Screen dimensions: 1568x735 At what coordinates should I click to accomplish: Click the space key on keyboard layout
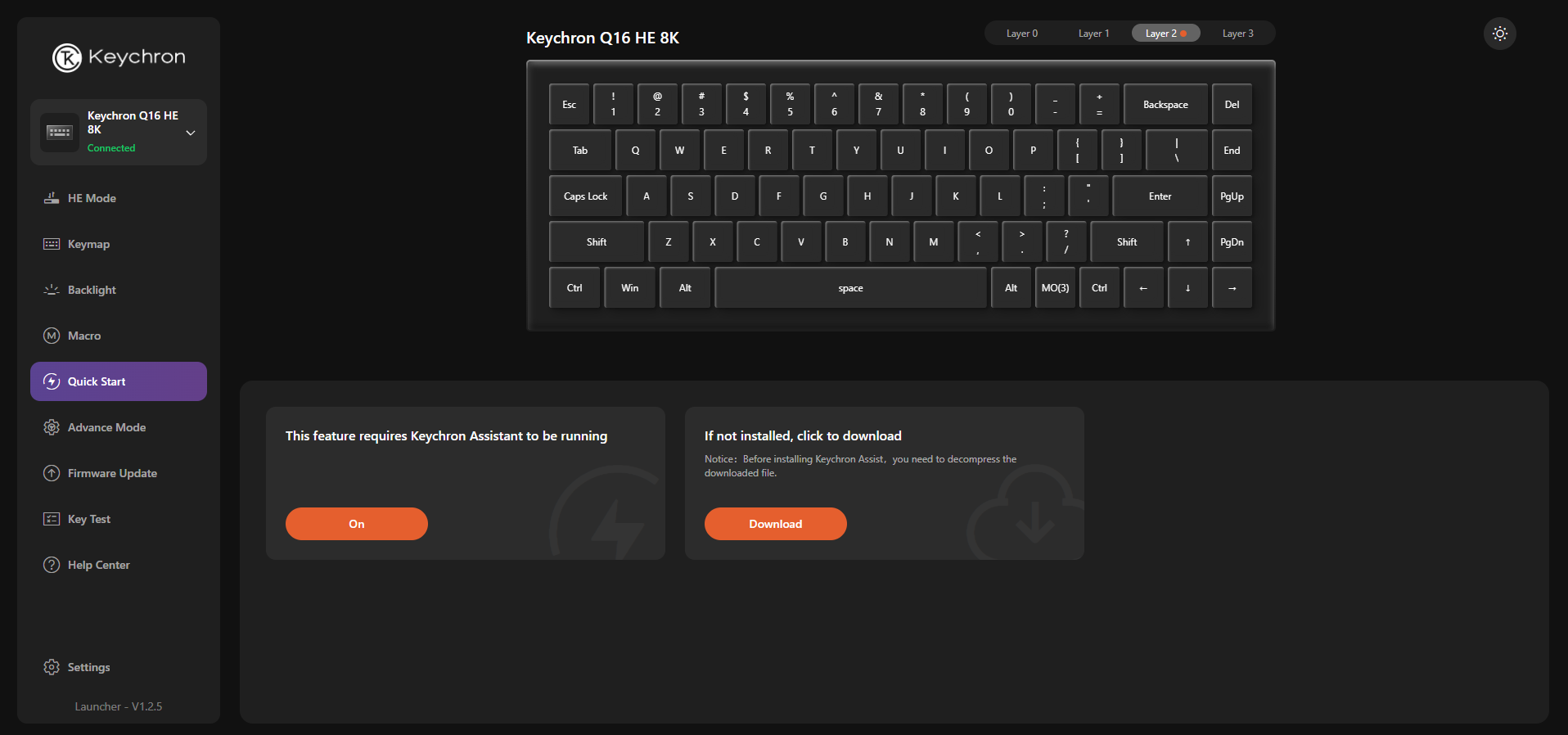pyautogui.click(x=850, y=288)
